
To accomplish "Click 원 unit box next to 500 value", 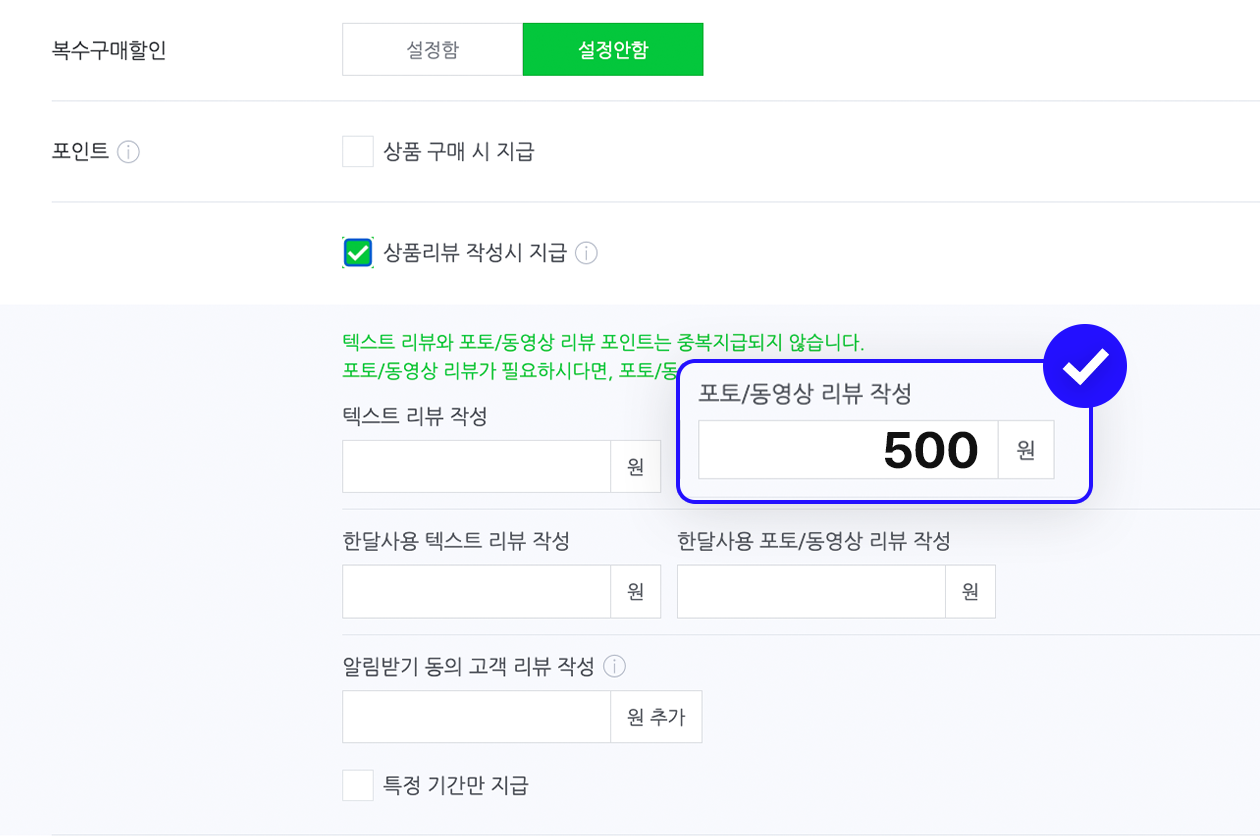I will tap(1026, 450).
